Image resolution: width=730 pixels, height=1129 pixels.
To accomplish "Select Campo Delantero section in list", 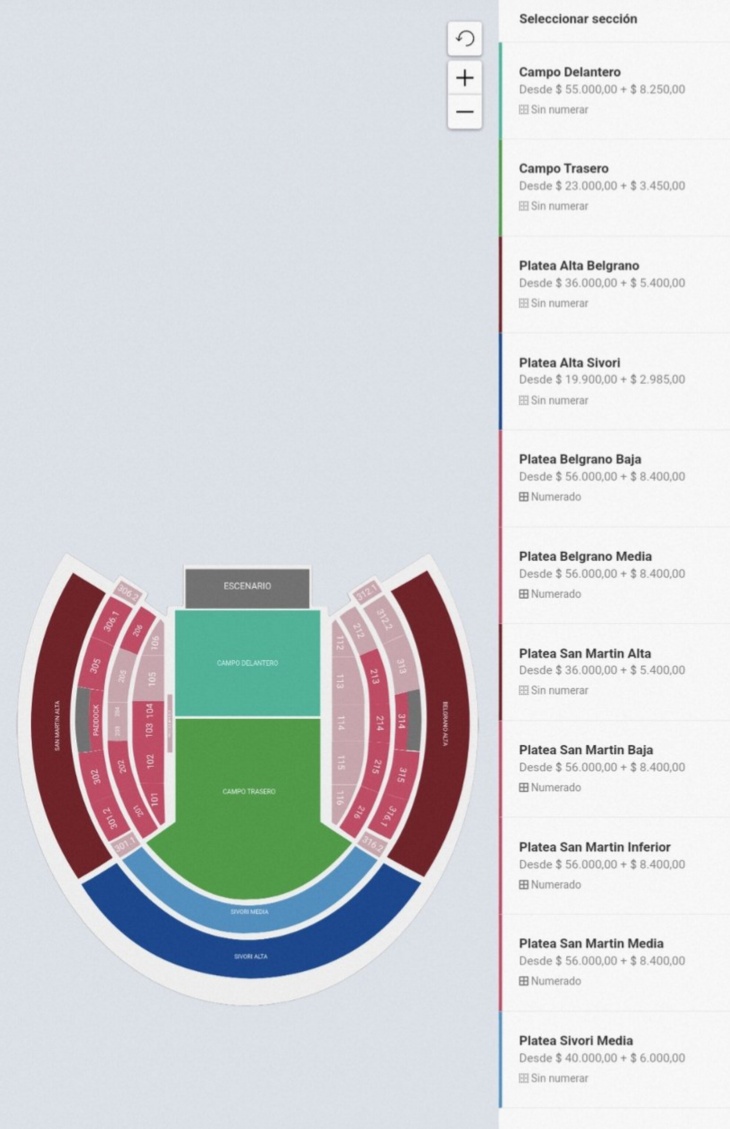I will point(615,91).
